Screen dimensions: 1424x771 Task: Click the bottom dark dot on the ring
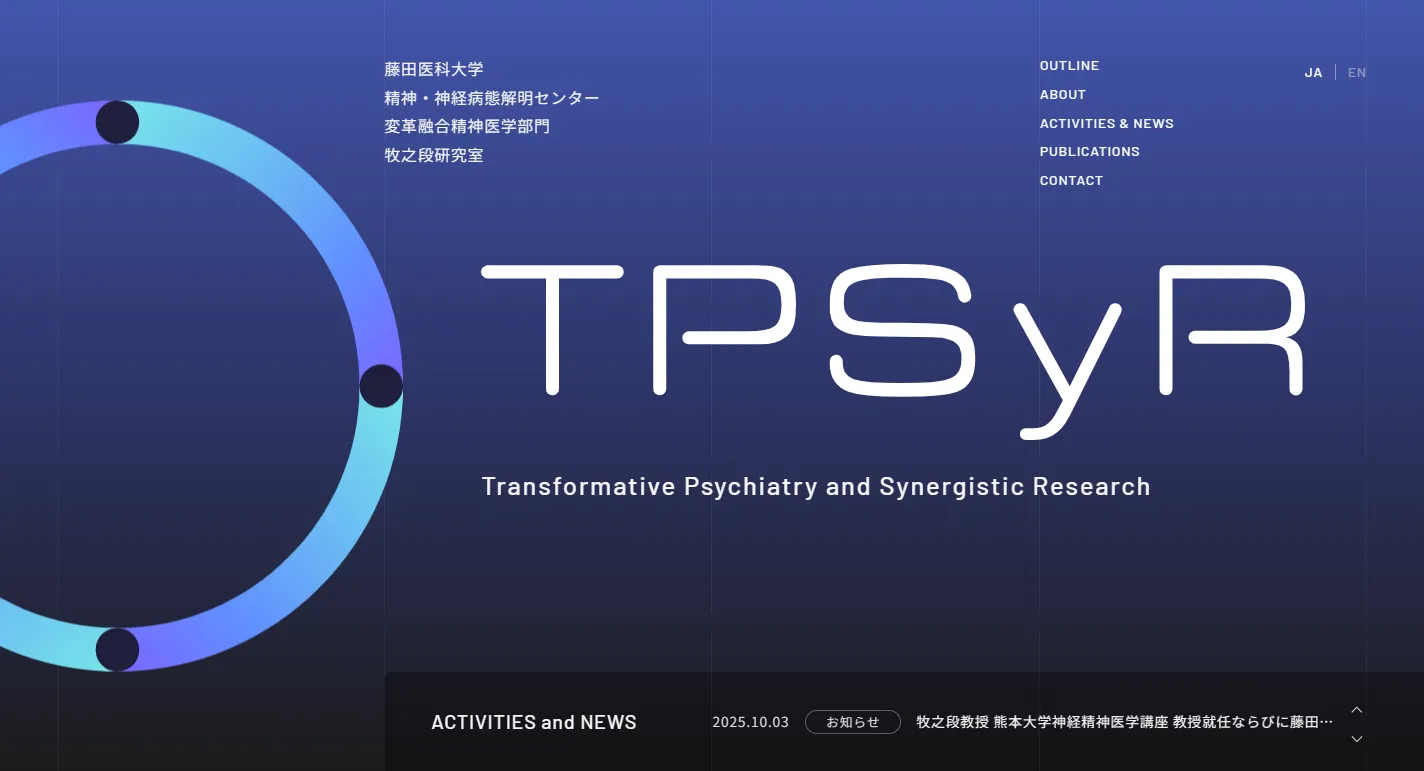coord(117,650)
